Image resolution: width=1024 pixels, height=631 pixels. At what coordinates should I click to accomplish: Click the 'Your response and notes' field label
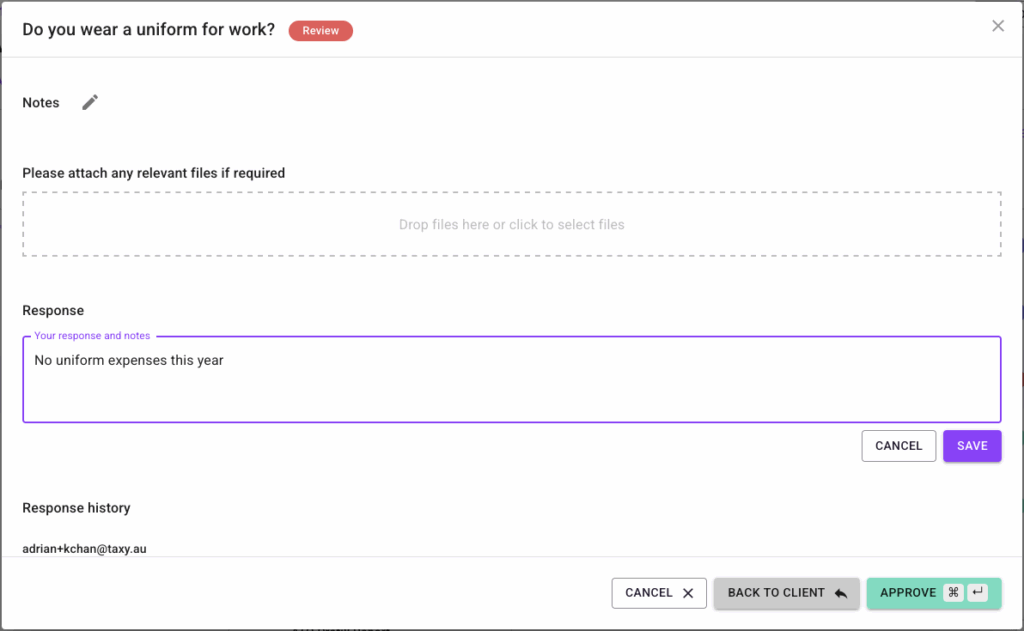coord(91,336)
